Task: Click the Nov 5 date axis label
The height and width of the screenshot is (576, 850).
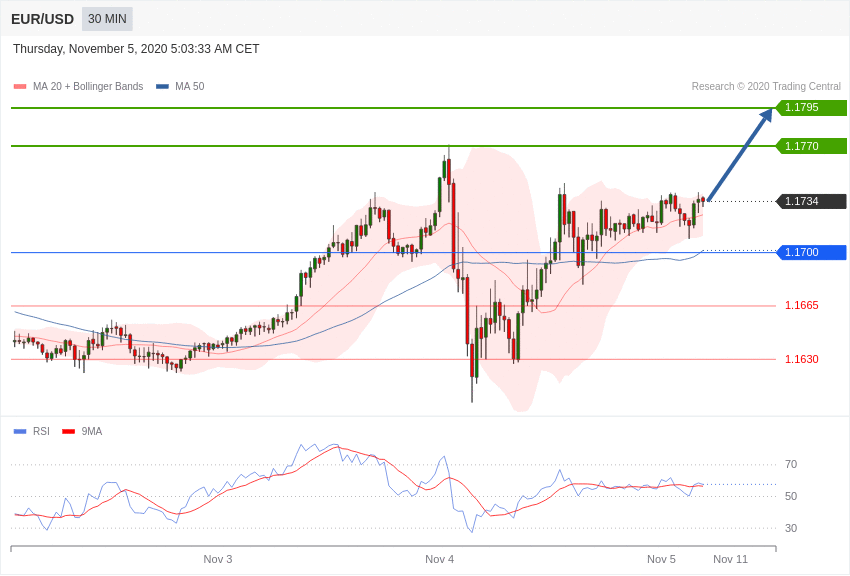Action: pos(661,559)
